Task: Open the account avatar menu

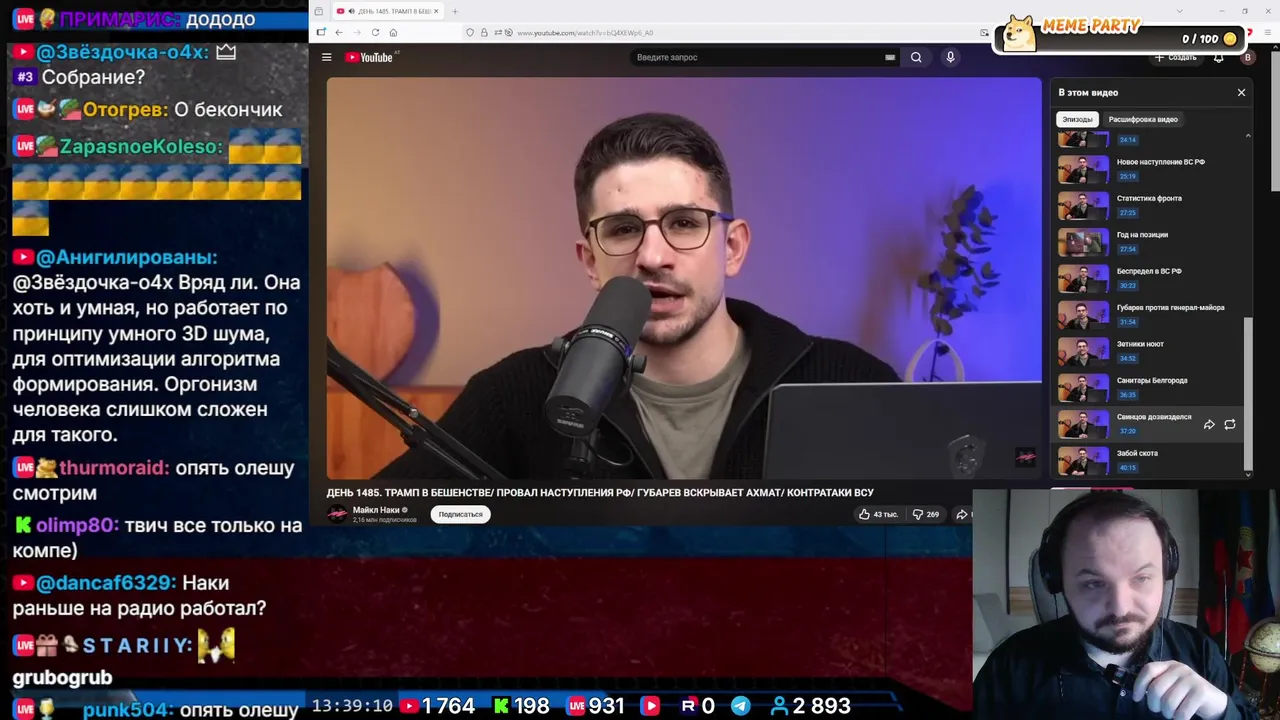Action: click(x=1247, y=57)
